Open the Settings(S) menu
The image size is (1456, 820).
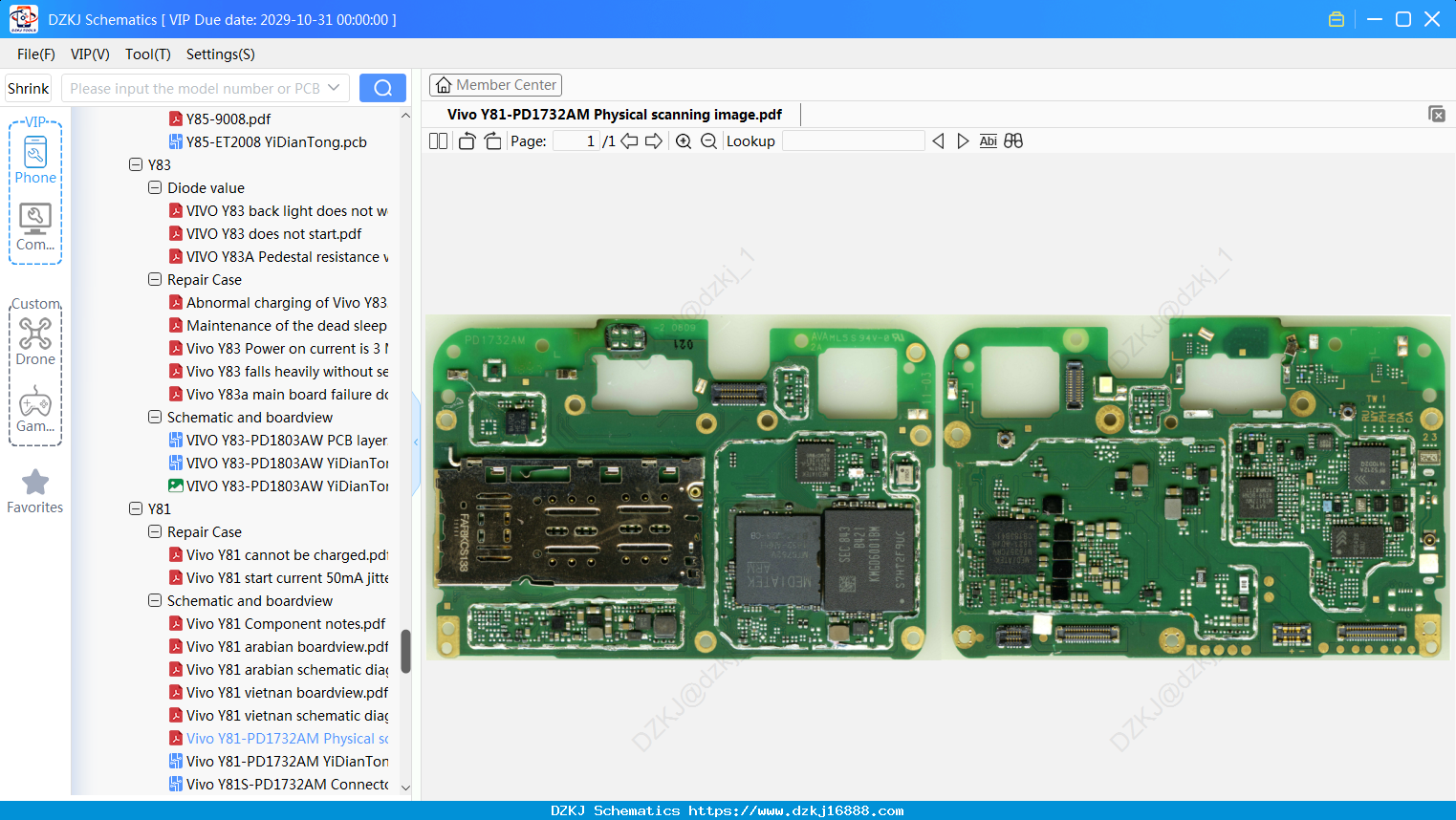click(221, 54)
